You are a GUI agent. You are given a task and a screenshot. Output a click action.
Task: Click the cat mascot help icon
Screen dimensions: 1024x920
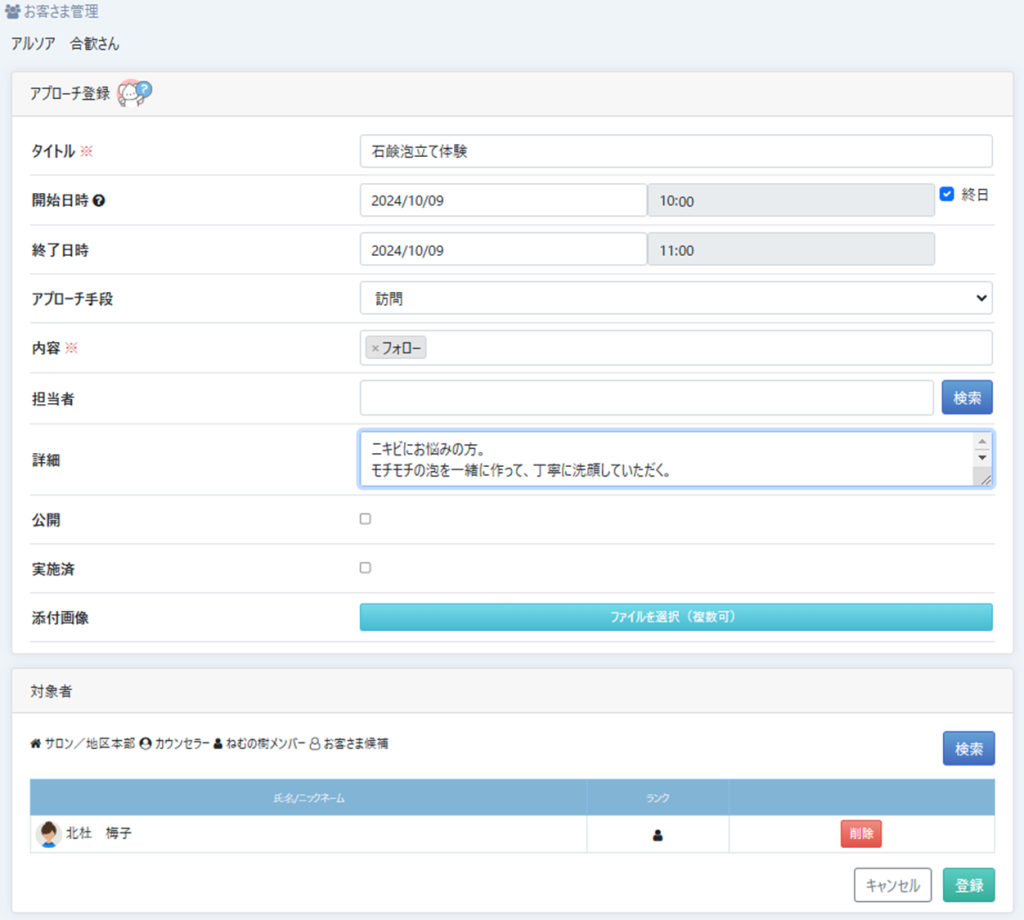tap(134, 94)
